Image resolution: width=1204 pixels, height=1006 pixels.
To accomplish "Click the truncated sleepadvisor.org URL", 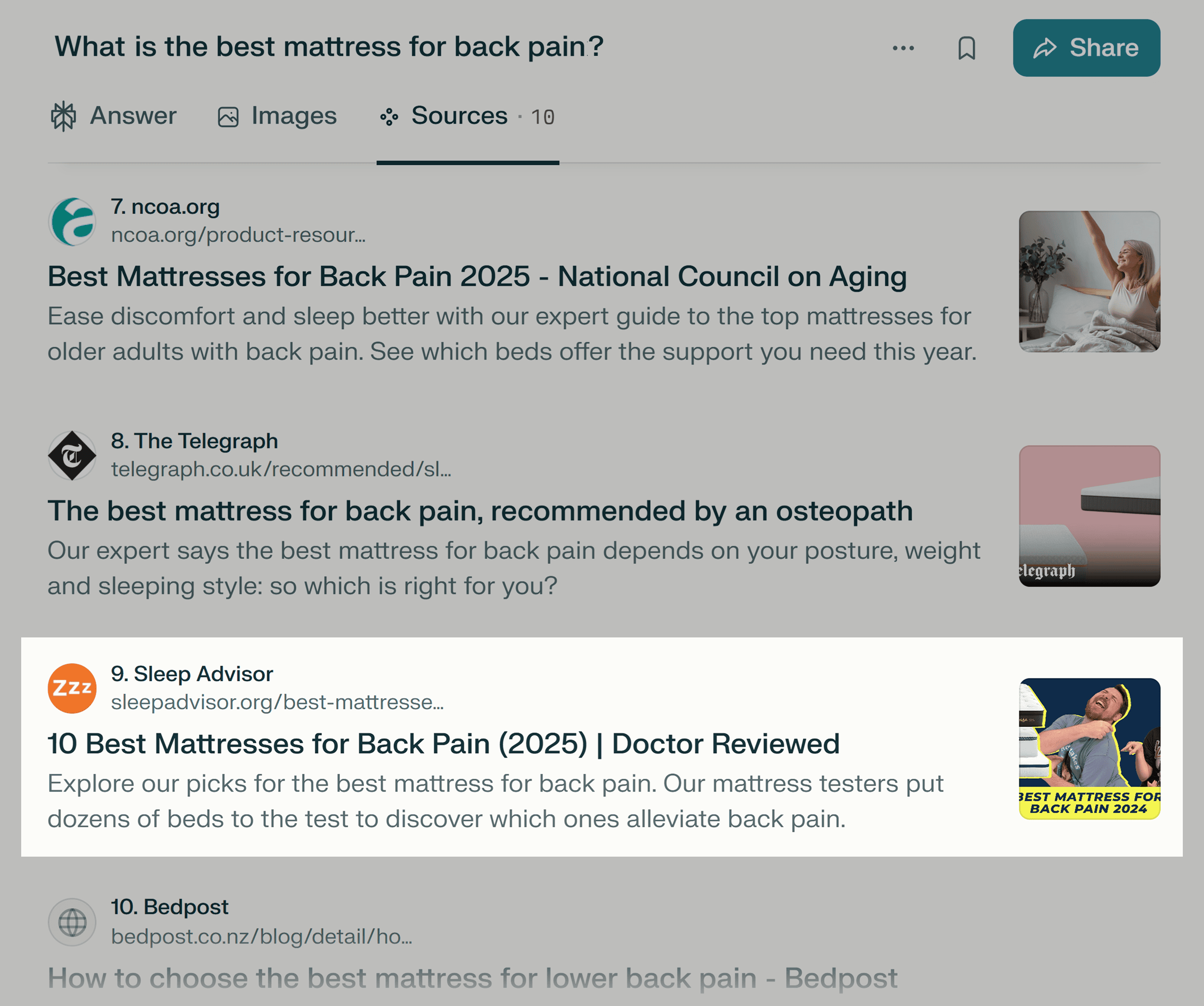I will coord(277,702).
